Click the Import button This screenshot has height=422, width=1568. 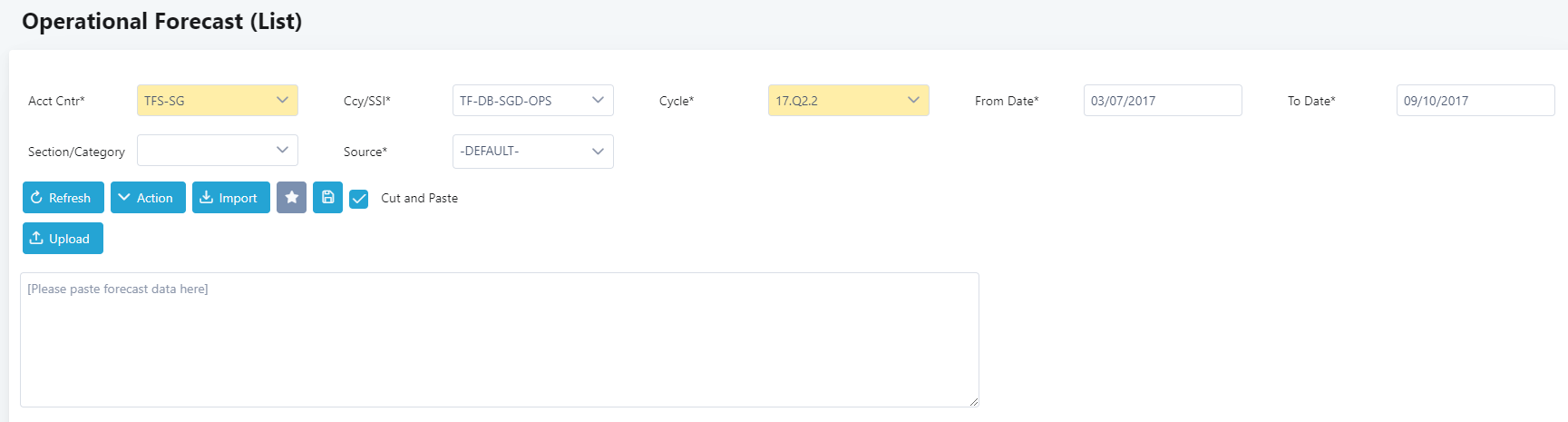231,198
